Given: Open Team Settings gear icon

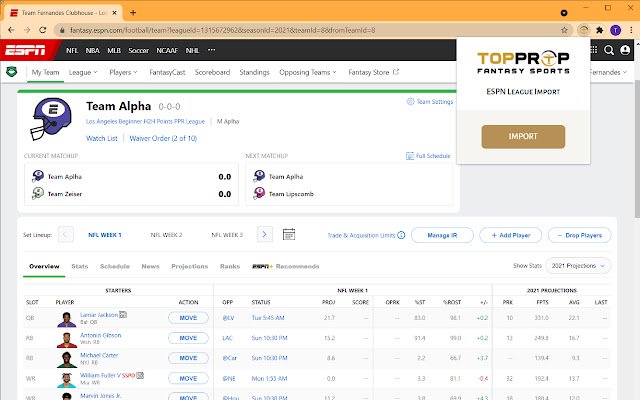Looking at the screenshot, I should [410, 101].
